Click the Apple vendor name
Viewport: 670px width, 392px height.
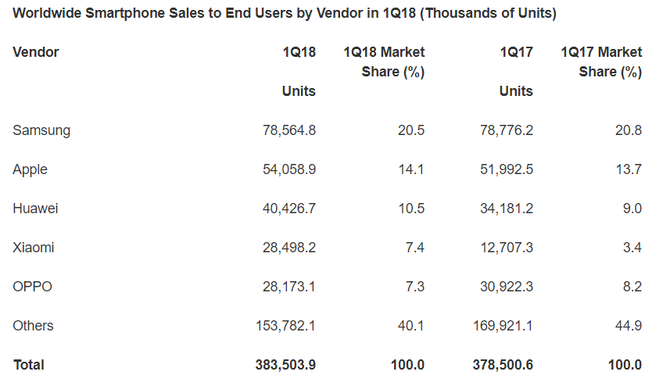click(30, 170)
